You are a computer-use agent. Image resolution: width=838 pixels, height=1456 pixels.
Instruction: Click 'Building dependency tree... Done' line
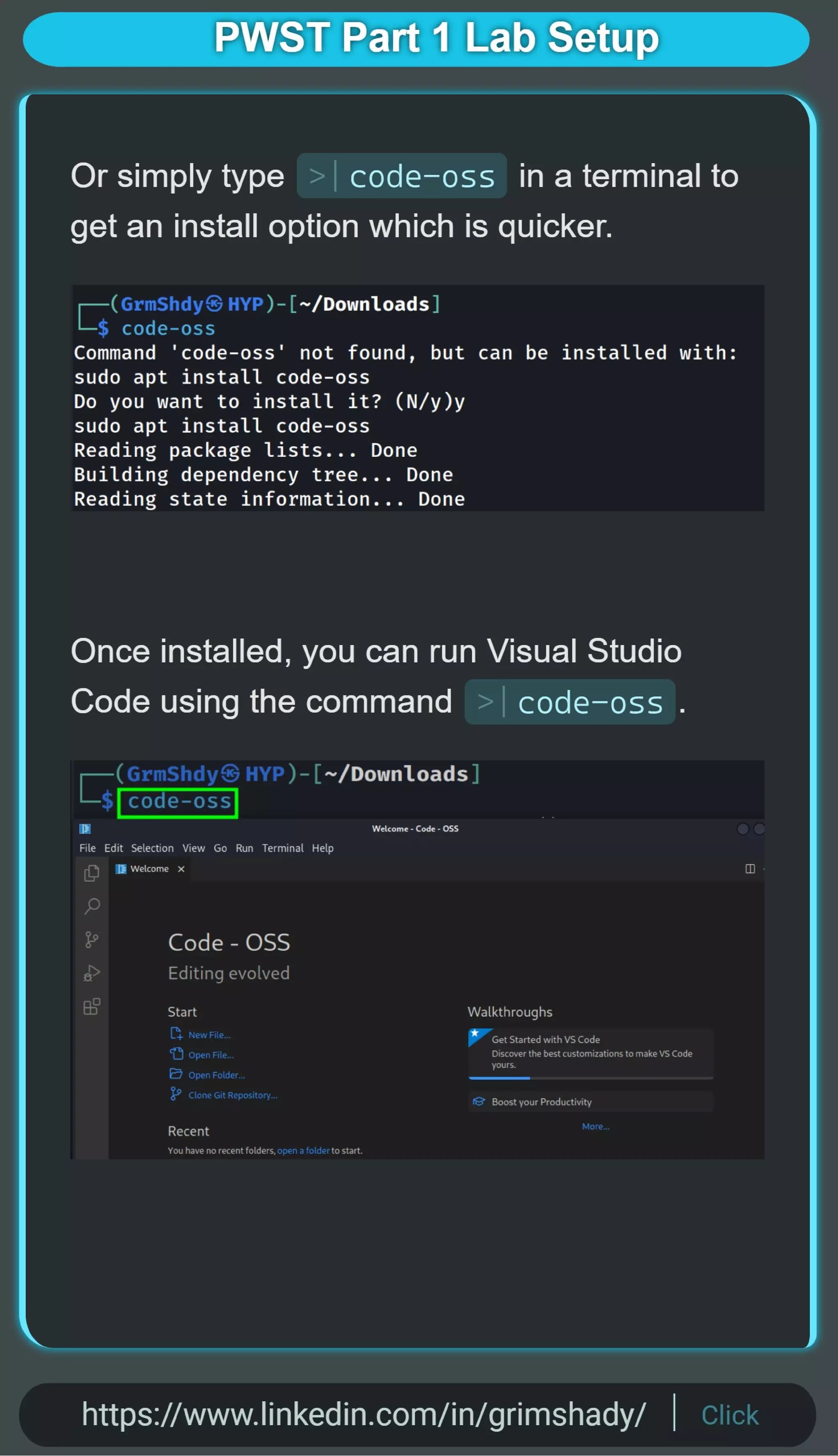click(263, 474)
